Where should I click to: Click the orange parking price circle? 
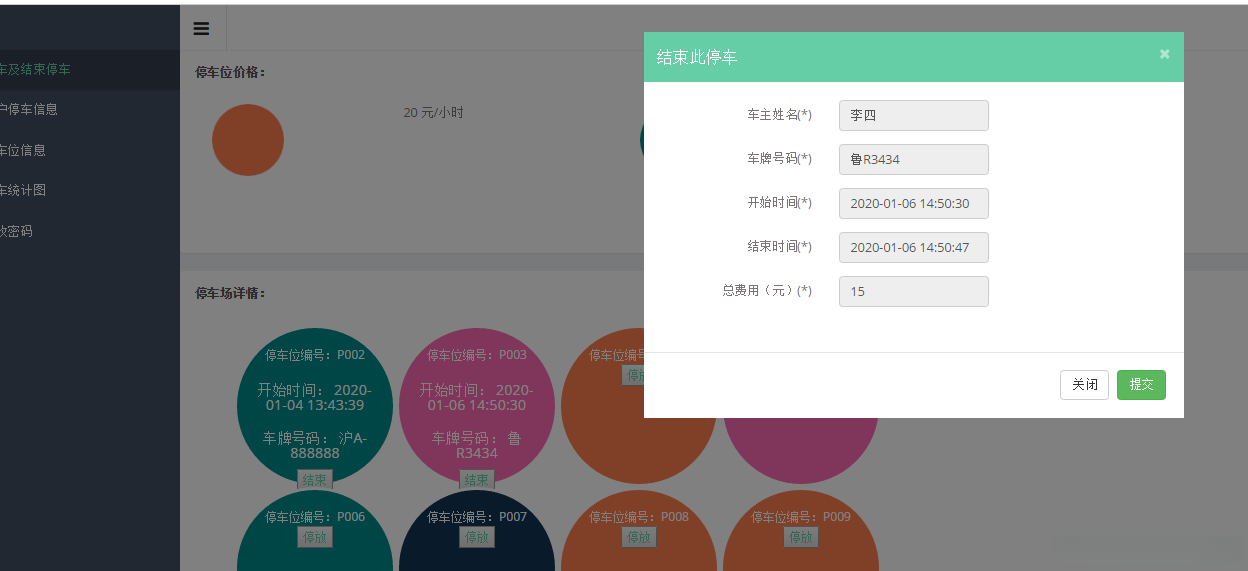click(248, 140)
